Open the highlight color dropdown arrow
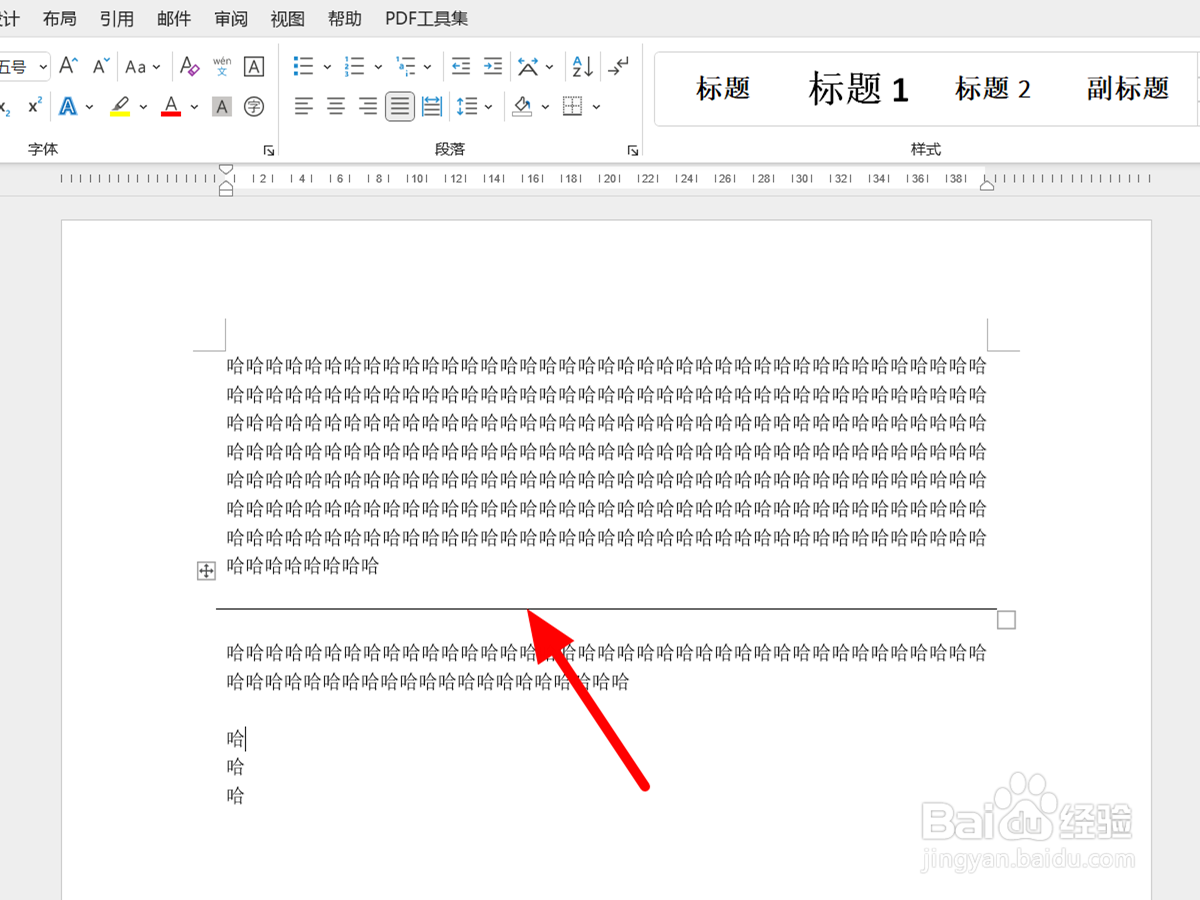1200x900 pixels. pos(143,107)
